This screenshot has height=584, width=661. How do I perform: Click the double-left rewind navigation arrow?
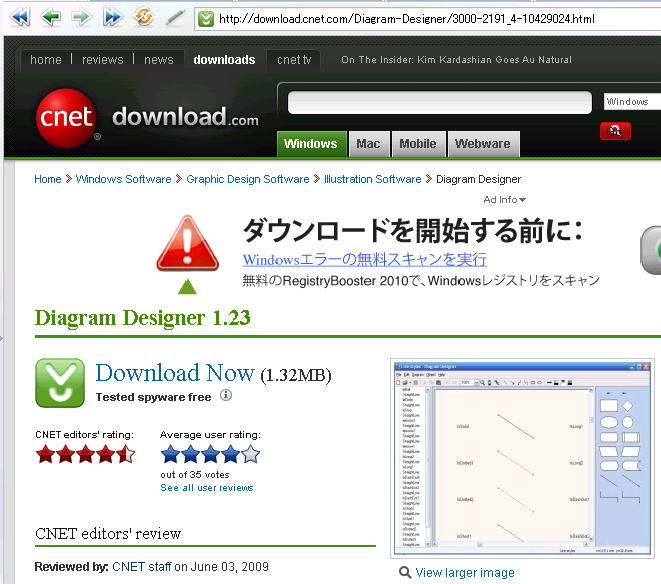[x=20, y=17]
